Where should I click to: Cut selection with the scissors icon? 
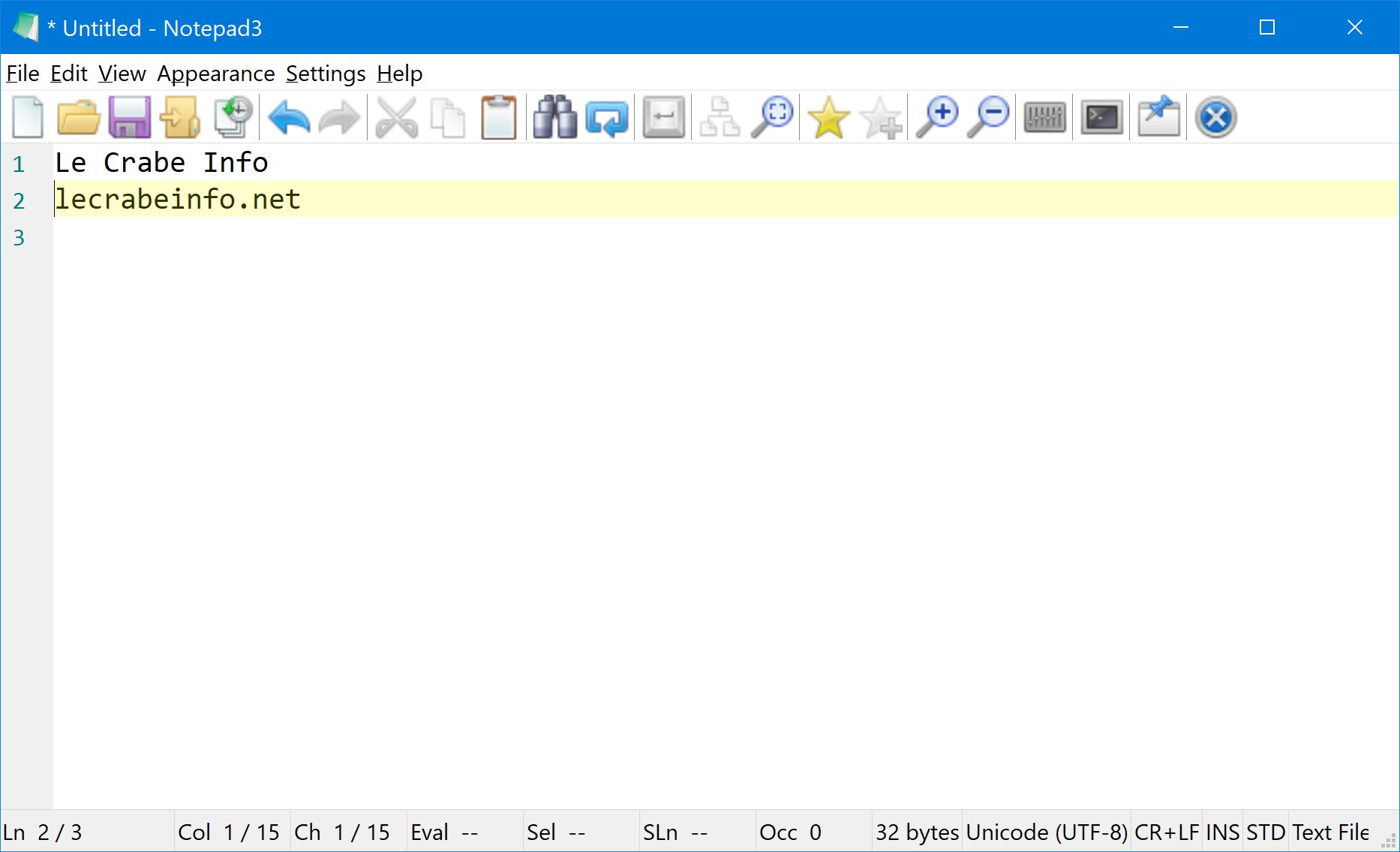click(x=397, y=117)
